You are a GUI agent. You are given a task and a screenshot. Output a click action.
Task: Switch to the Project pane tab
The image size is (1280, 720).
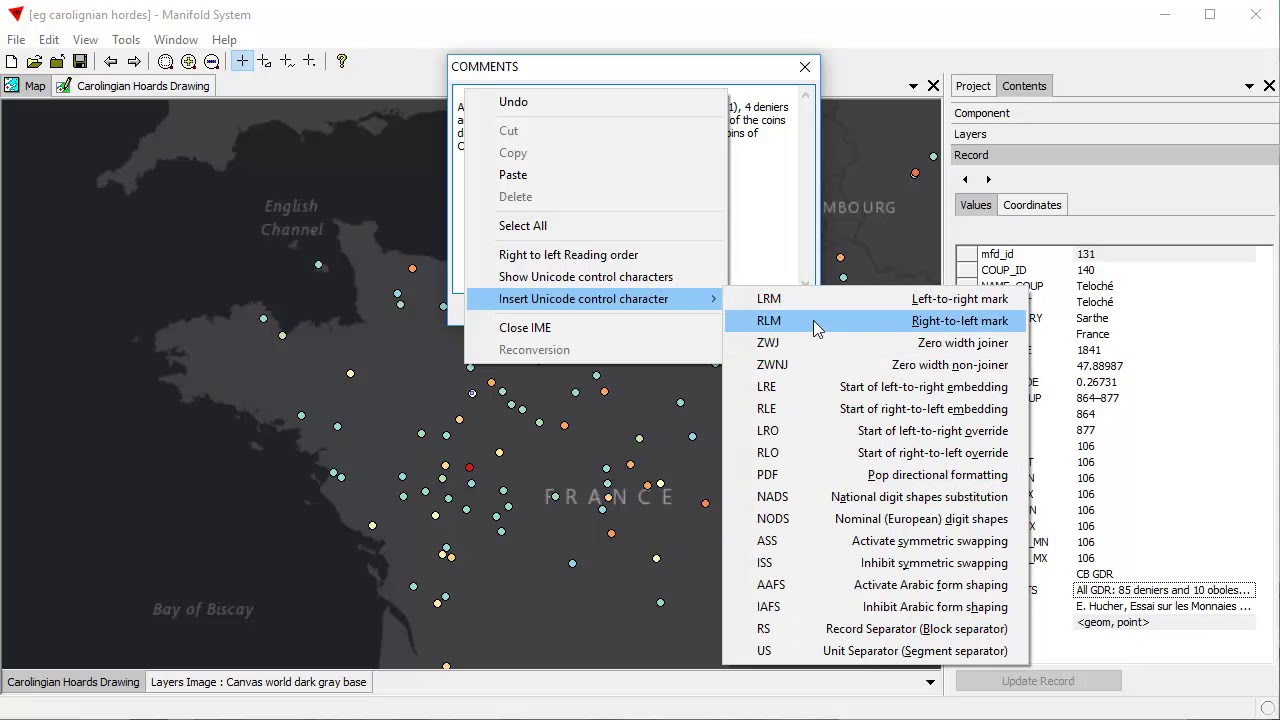pyautogui.click(x=973, y=86)
